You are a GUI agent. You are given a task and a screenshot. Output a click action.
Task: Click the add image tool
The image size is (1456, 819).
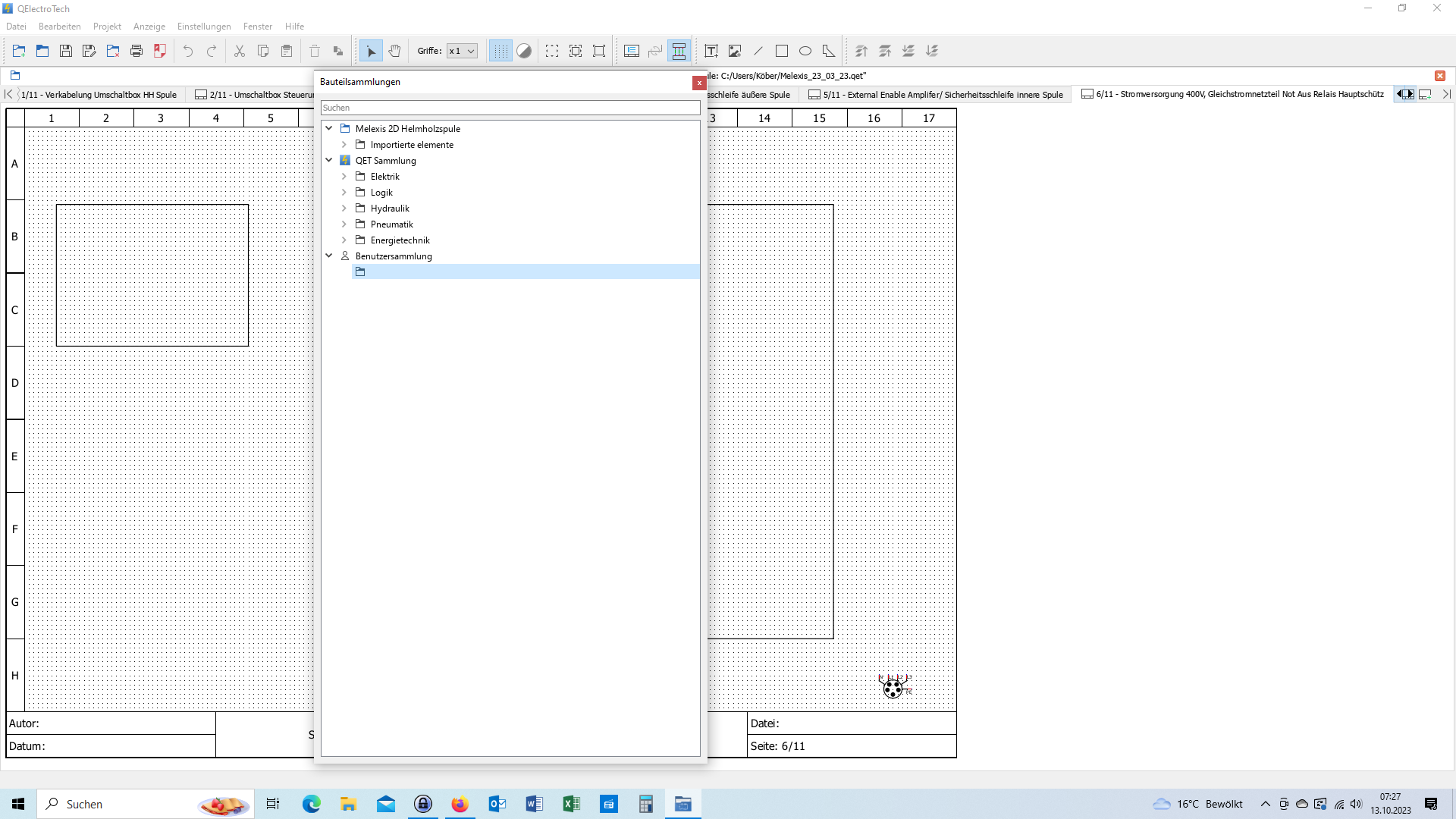pos(734,51)
